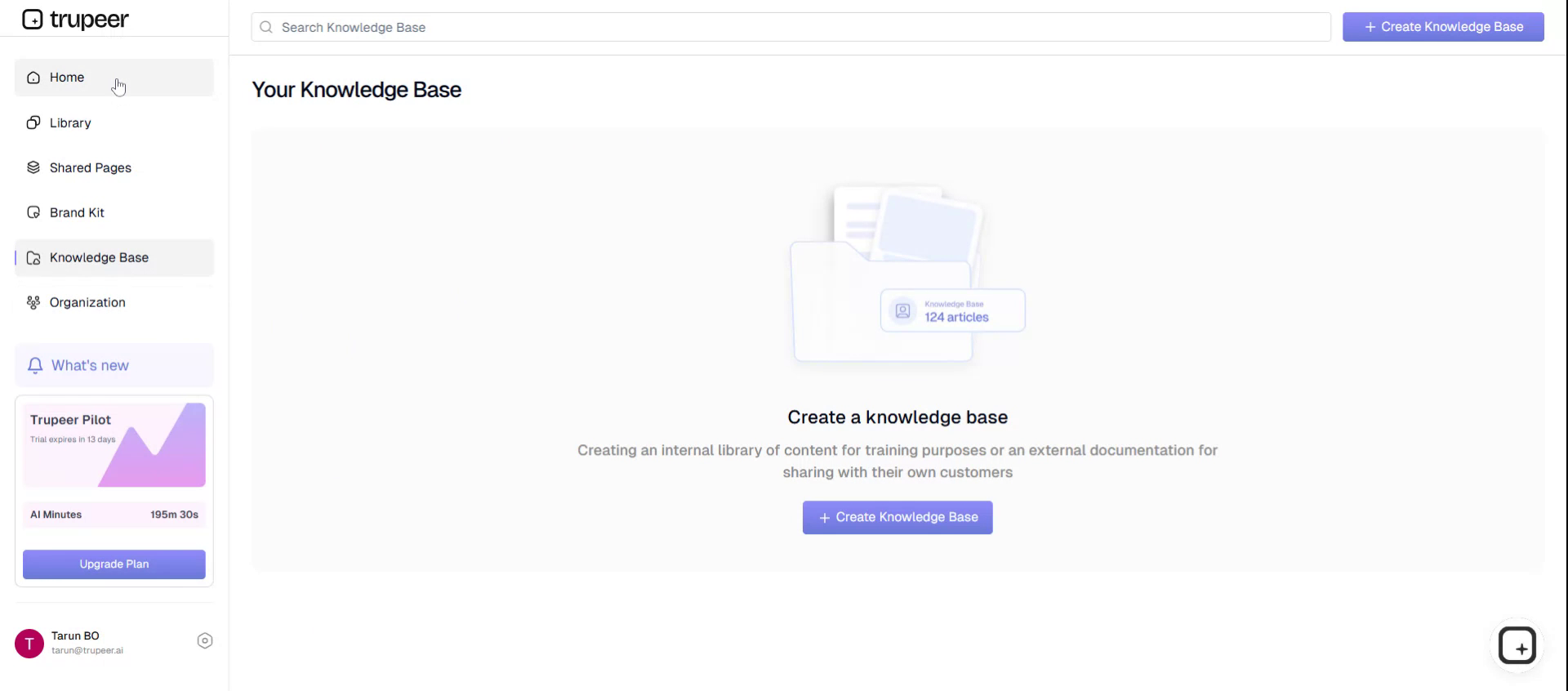1568x691 pixels.
Task: Click the floating Trupeer widget icon
Action: point(1517,646)
